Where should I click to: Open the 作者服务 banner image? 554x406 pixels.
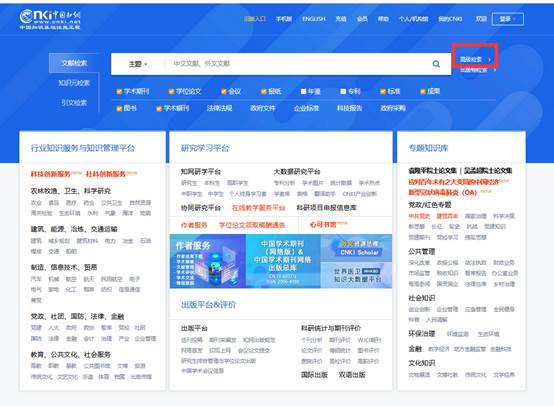pos(208,261)
